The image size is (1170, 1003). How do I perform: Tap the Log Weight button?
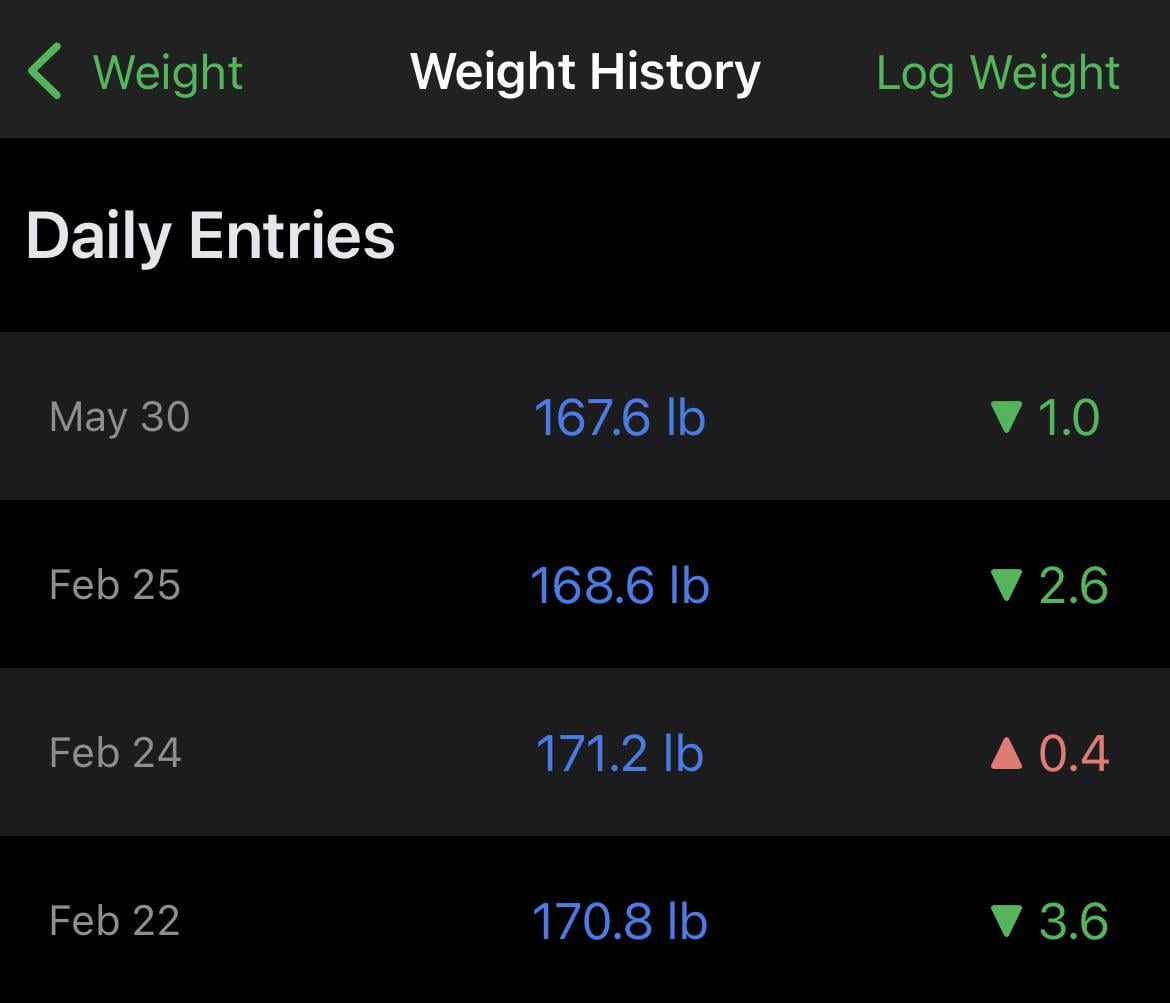pos(997,73)
